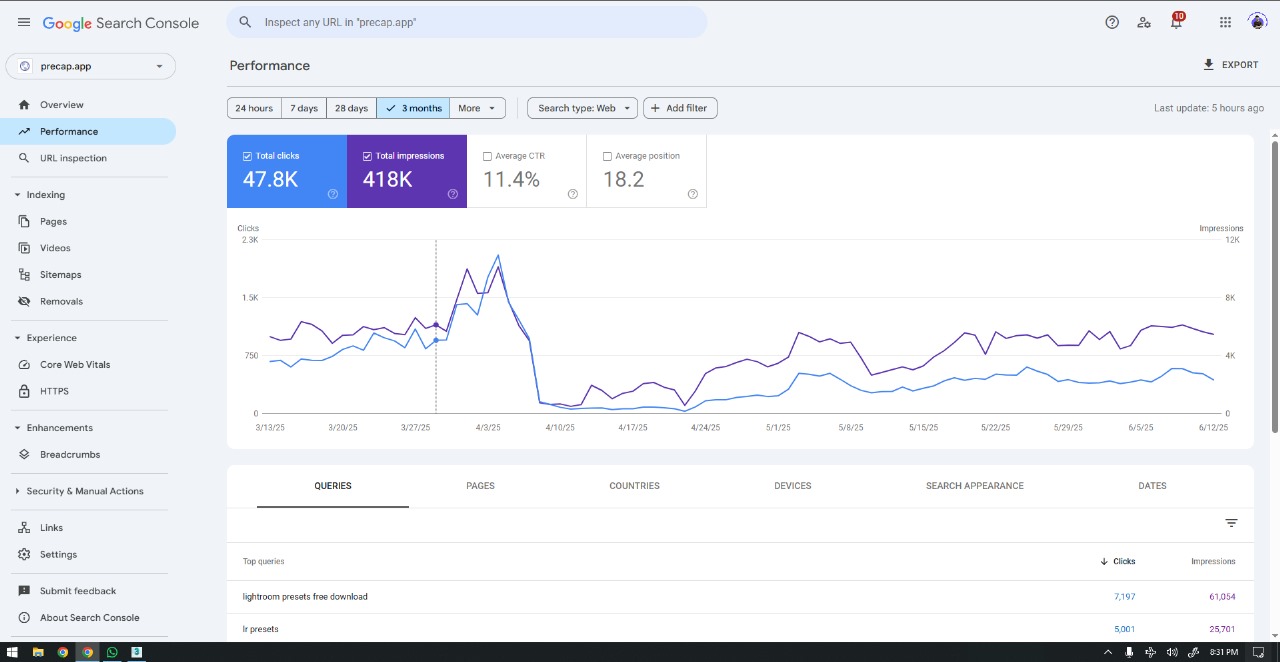The height and width of the screenshot is (662, 1280).
Task: Open the Sitemaps report
Action: pyautogui.click(x=60, y=275)
